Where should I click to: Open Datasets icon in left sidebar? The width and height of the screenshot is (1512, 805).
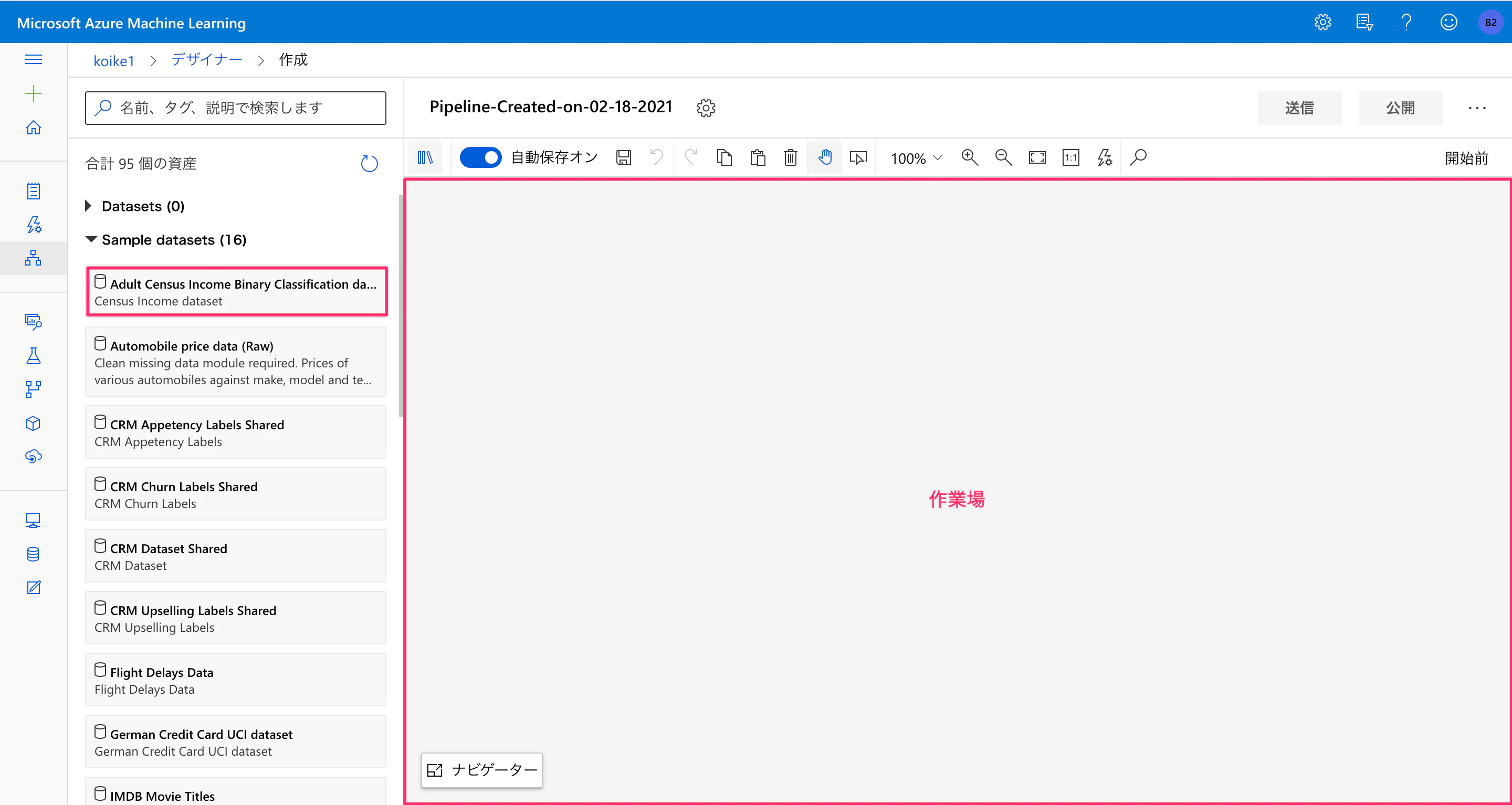click(x=34, y=322)
